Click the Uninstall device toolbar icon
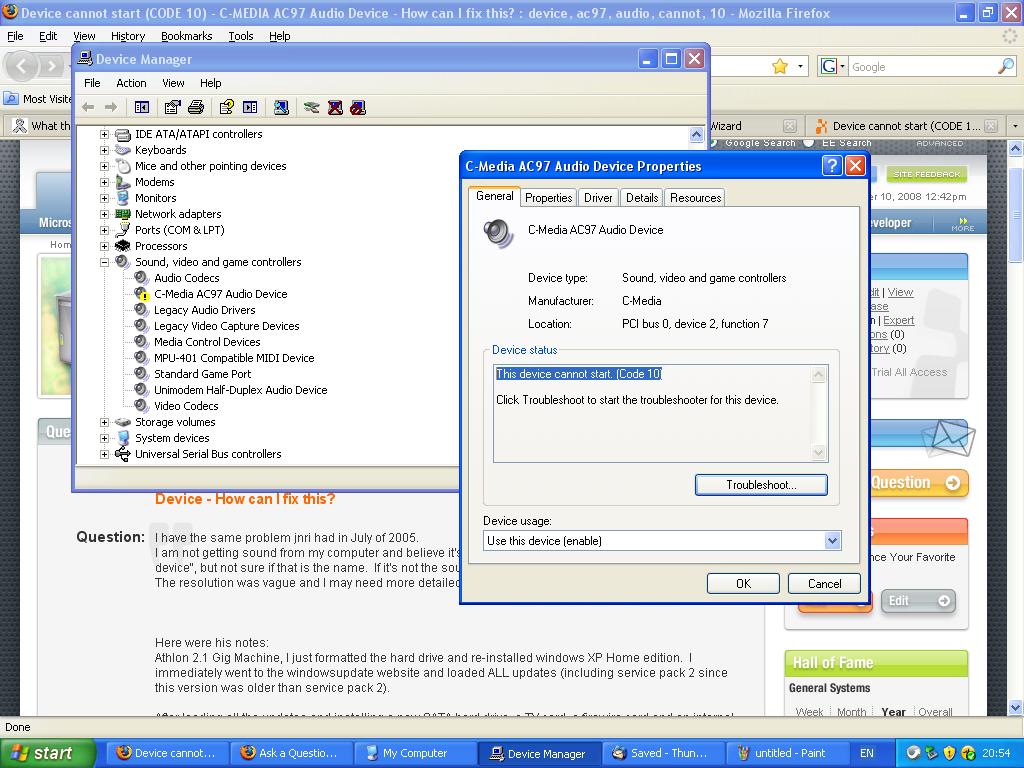 pyautogui.click(x=335, y=107)
